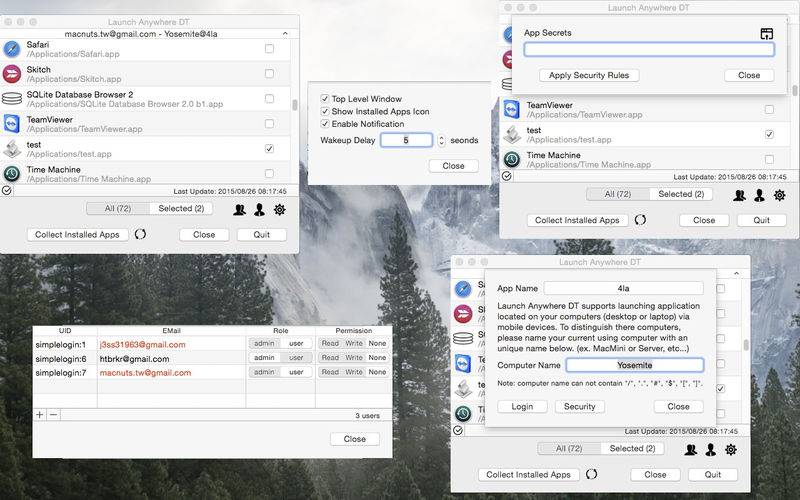The width and height of the screenshot is (800, 500).
Task: Adjust Wakeup Delay stepper arrows
Action: (442, 140)
